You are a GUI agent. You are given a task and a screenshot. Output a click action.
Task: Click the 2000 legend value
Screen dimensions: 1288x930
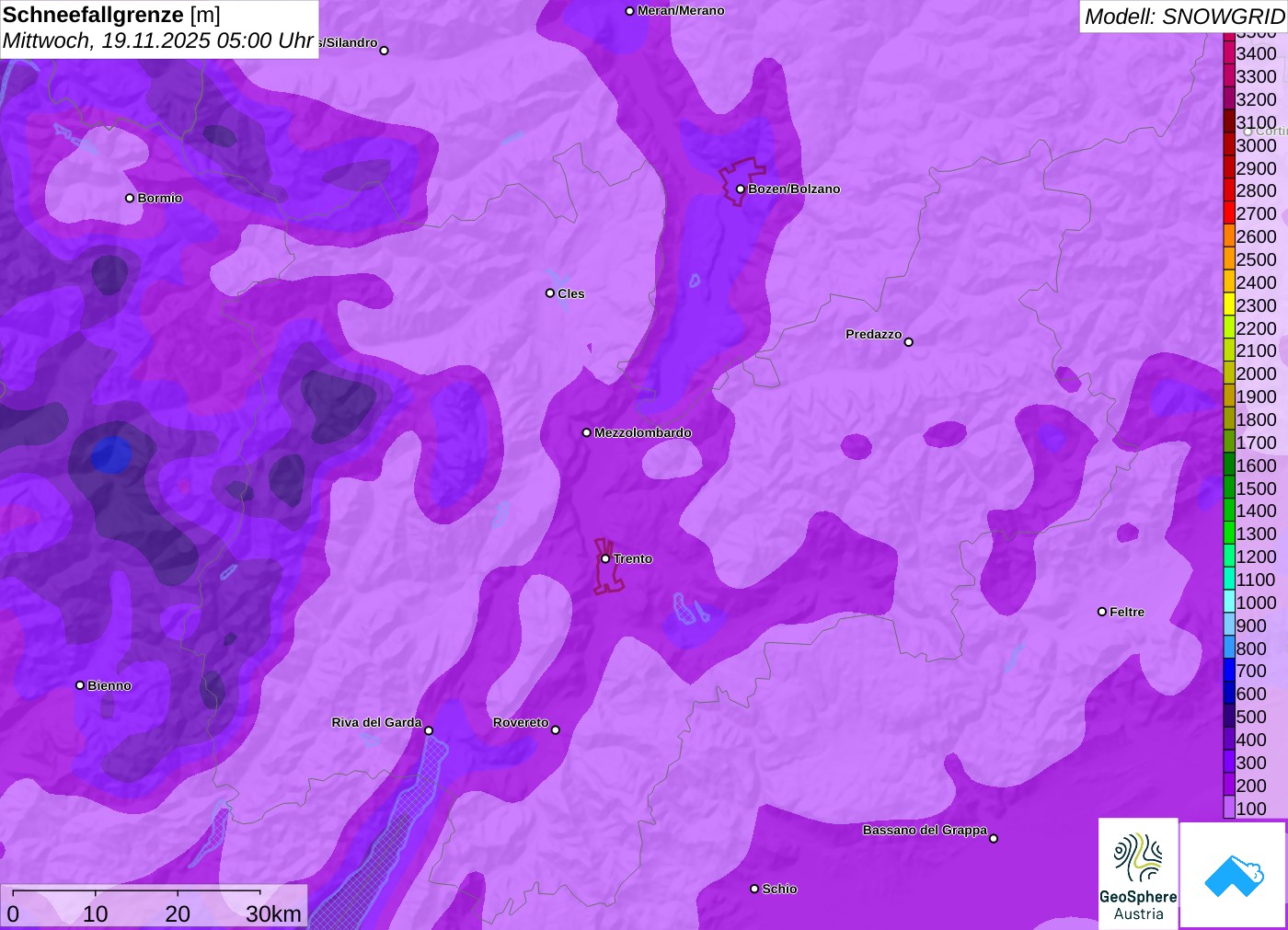point(1256,373)
